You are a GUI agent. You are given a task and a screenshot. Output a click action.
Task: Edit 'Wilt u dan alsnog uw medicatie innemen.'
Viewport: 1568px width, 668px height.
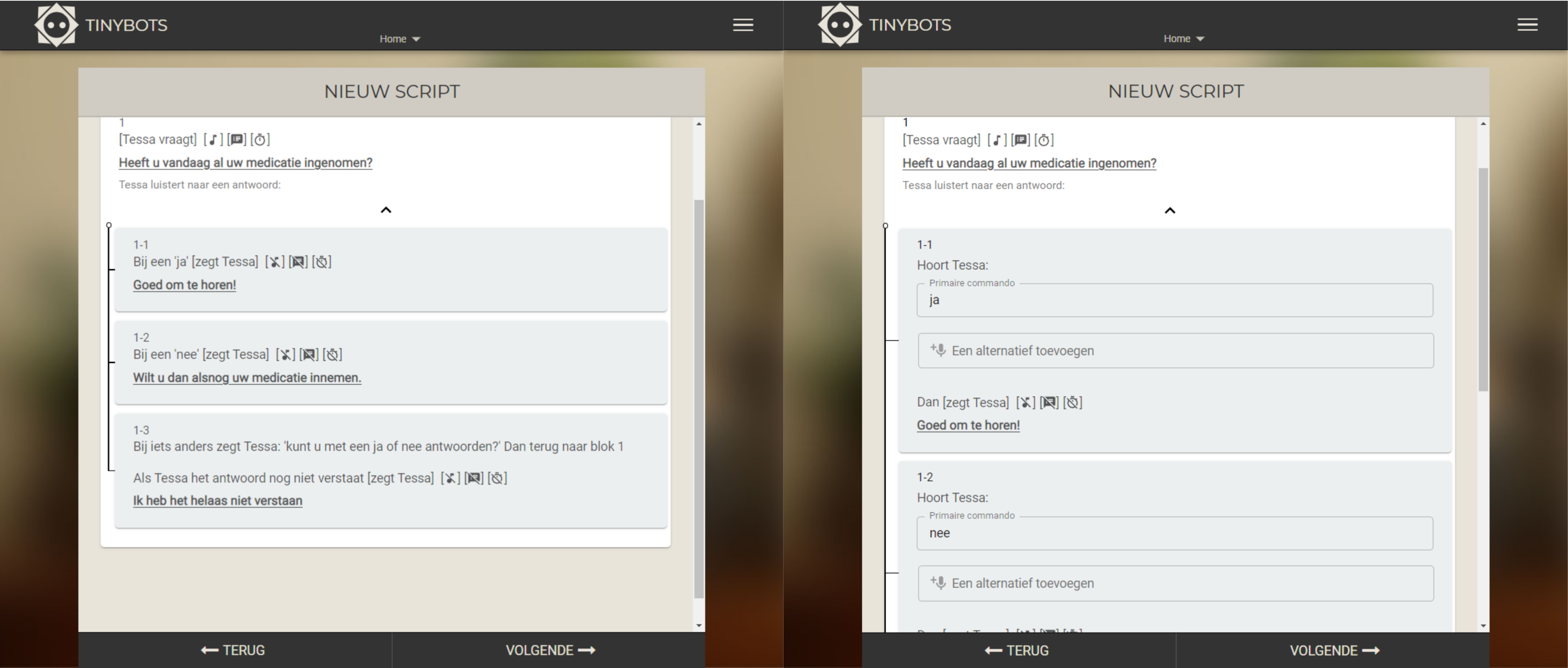point(247,378)
